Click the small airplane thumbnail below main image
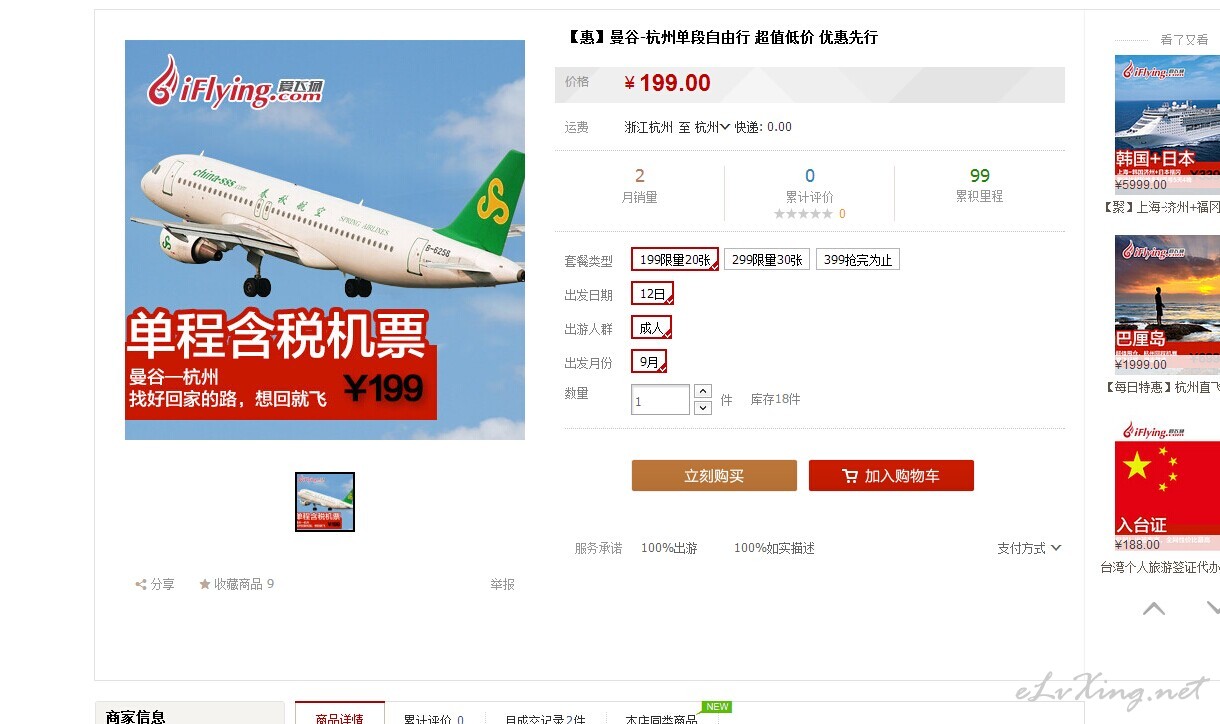Viewport: 1220px width, 724px height. click(325, 502)
